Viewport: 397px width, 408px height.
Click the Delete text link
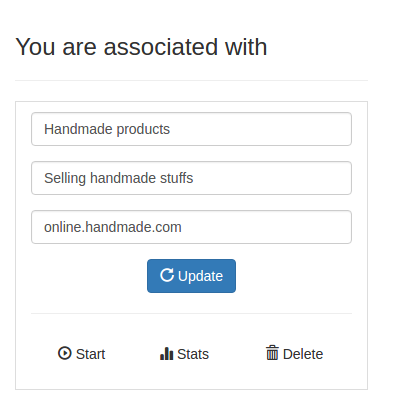click(303, 354)
